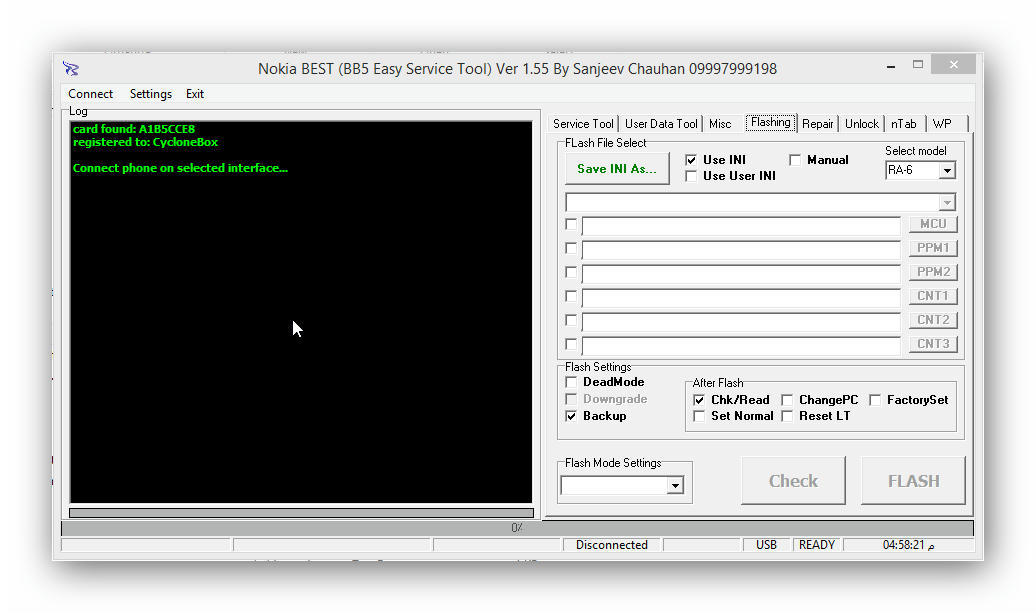Uncheck the Backup checkbox
The height and width of the screenshot is (613, 1036).
[x=571, y=416]
